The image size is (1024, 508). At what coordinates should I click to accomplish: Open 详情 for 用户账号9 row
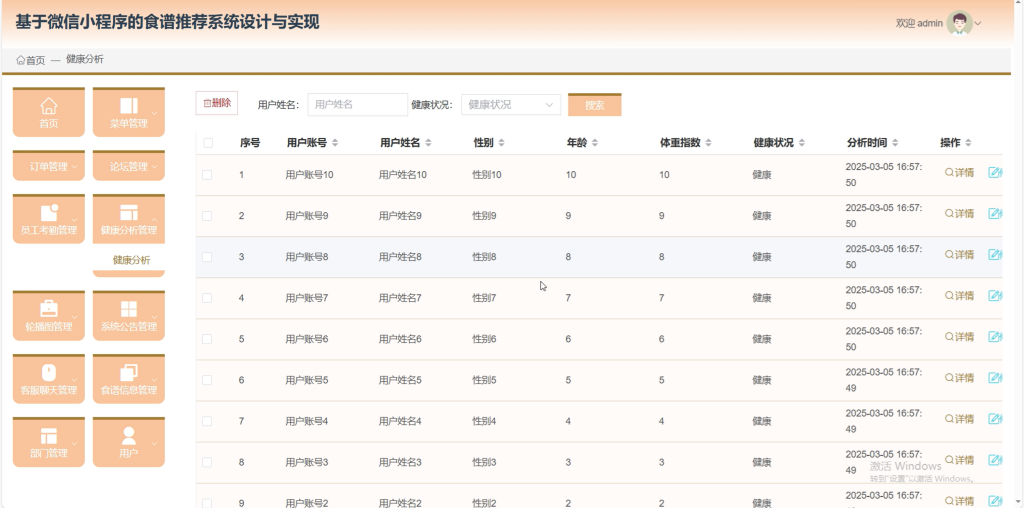tap(959, 214)
